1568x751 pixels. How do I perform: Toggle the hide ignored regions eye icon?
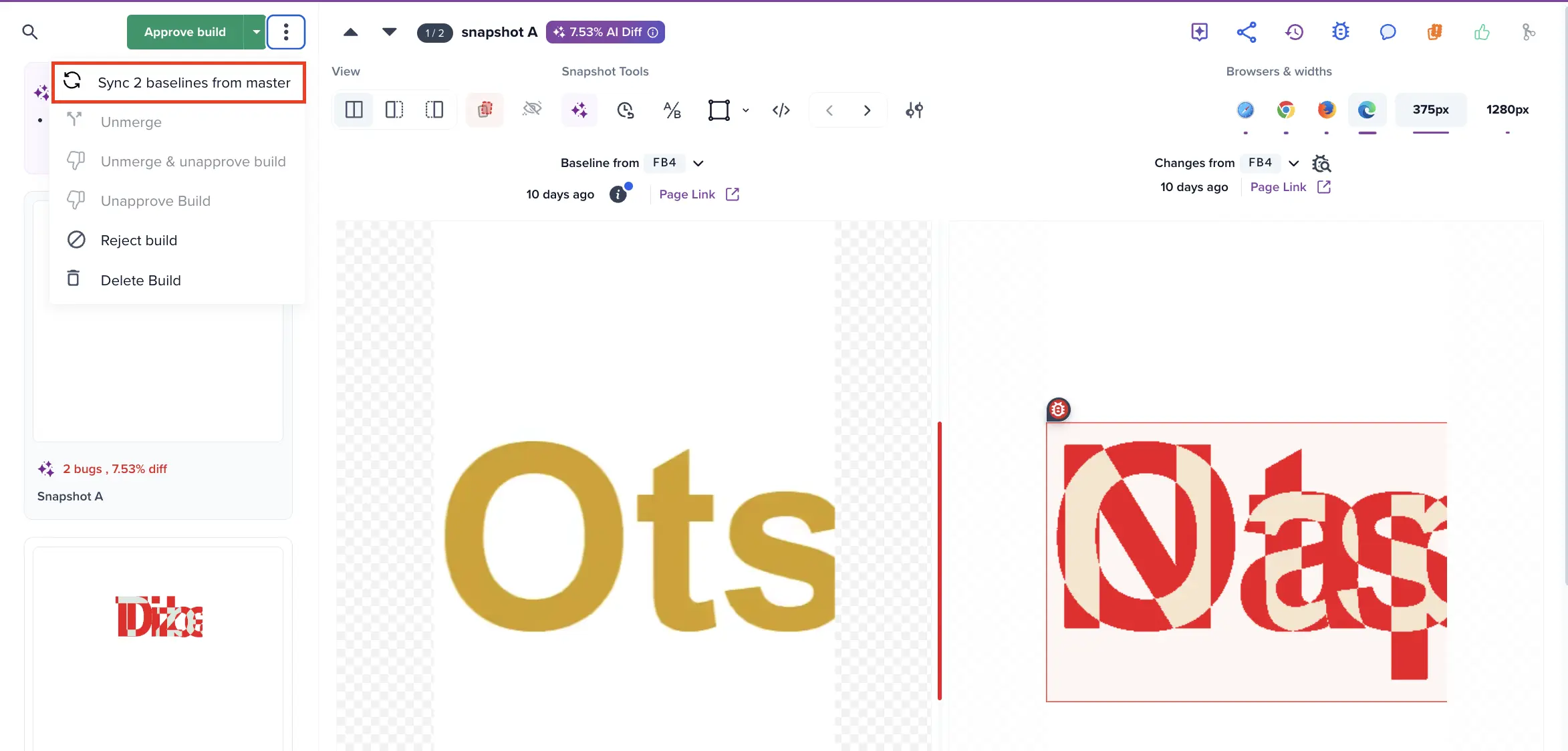[532, 108]
